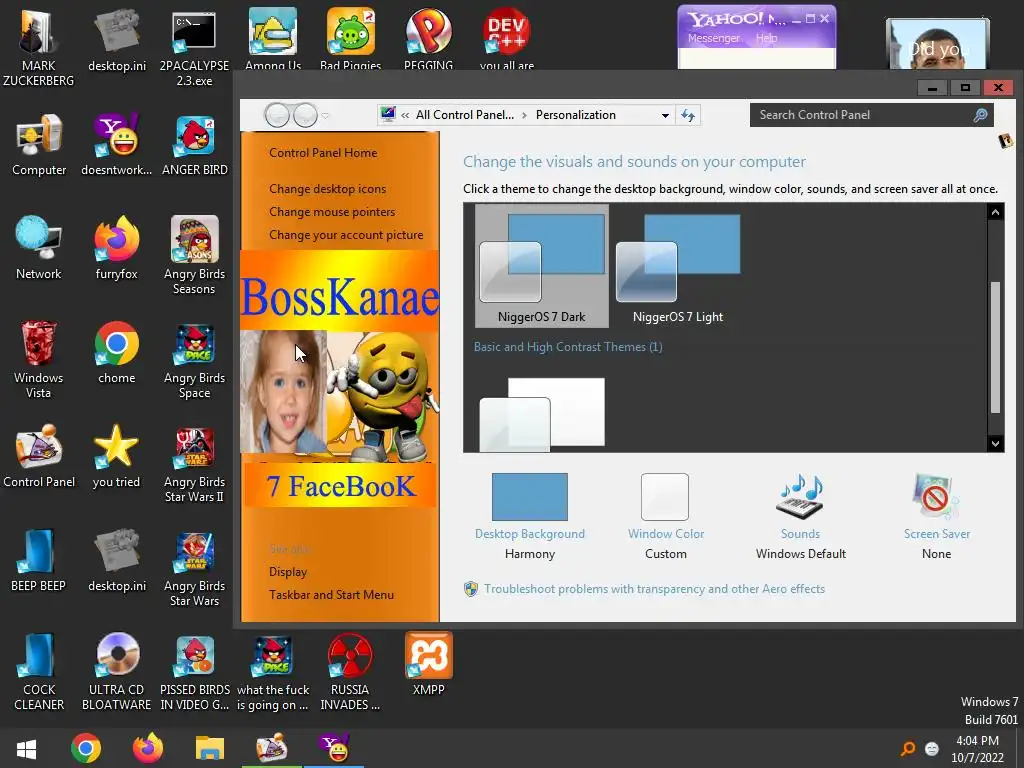Select the Angry Birds Star Wars II icon
Viewport: 1024px width, 768px height.
coord(195,464)
